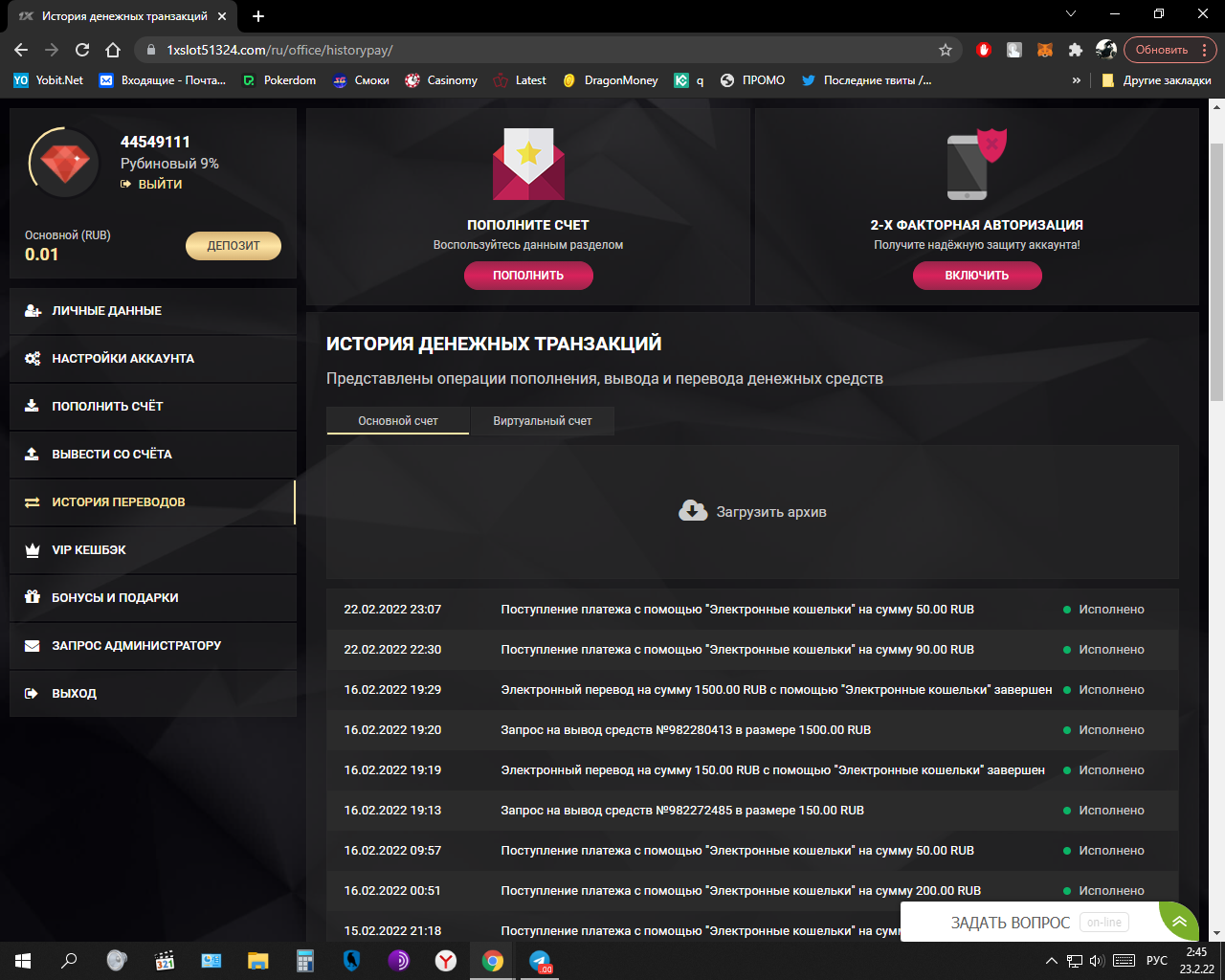Select the Основной счет tab

point(398,421)
